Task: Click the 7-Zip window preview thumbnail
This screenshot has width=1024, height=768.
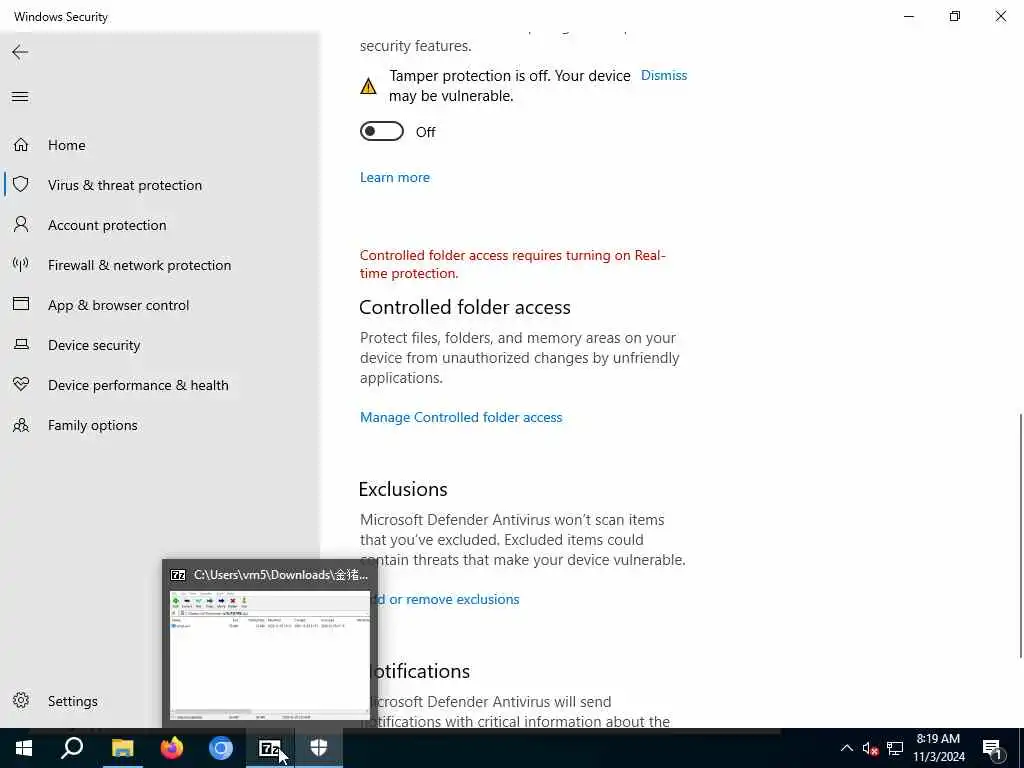Action: pos(270,655)
